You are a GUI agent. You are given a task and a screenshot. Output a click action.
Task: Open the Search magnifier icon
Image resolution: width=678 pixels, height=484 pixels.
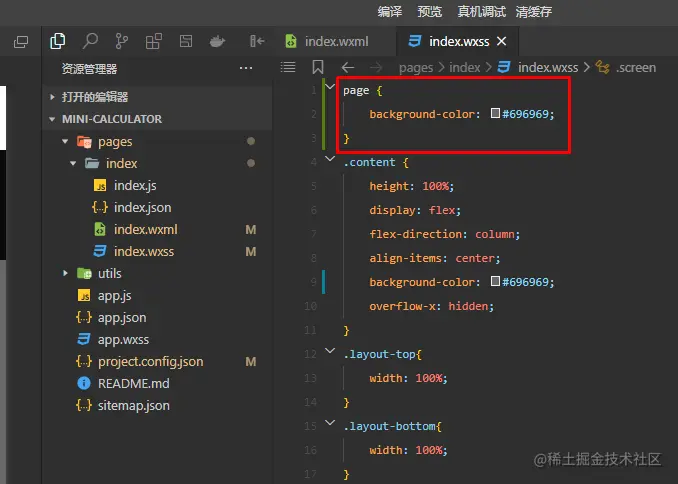[x=90, y=41]
